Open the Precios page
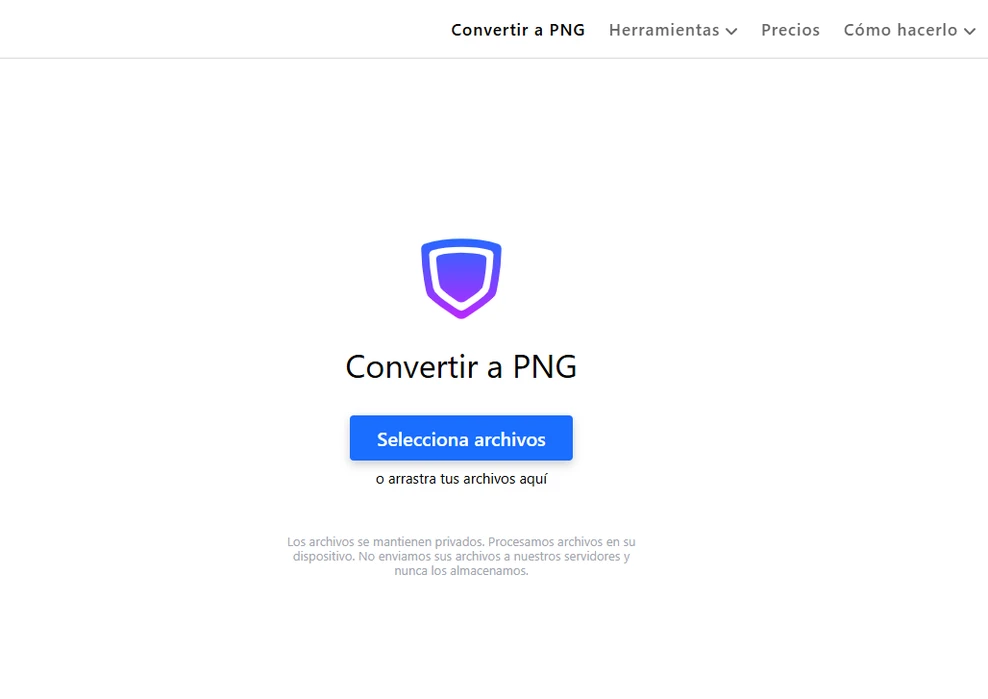The image size is (988, 699). point(790,30)
